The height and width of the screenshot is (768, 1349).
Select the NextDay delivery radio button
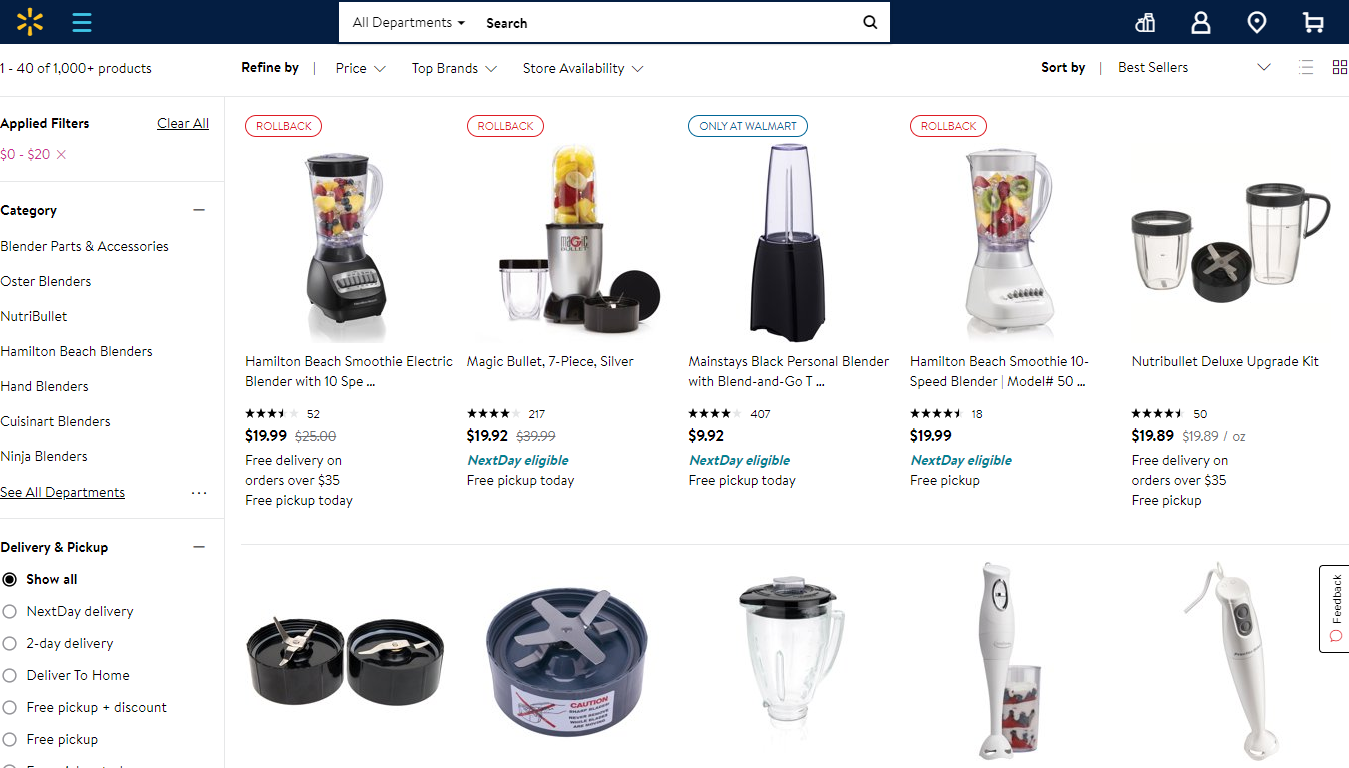coord(10,611)
